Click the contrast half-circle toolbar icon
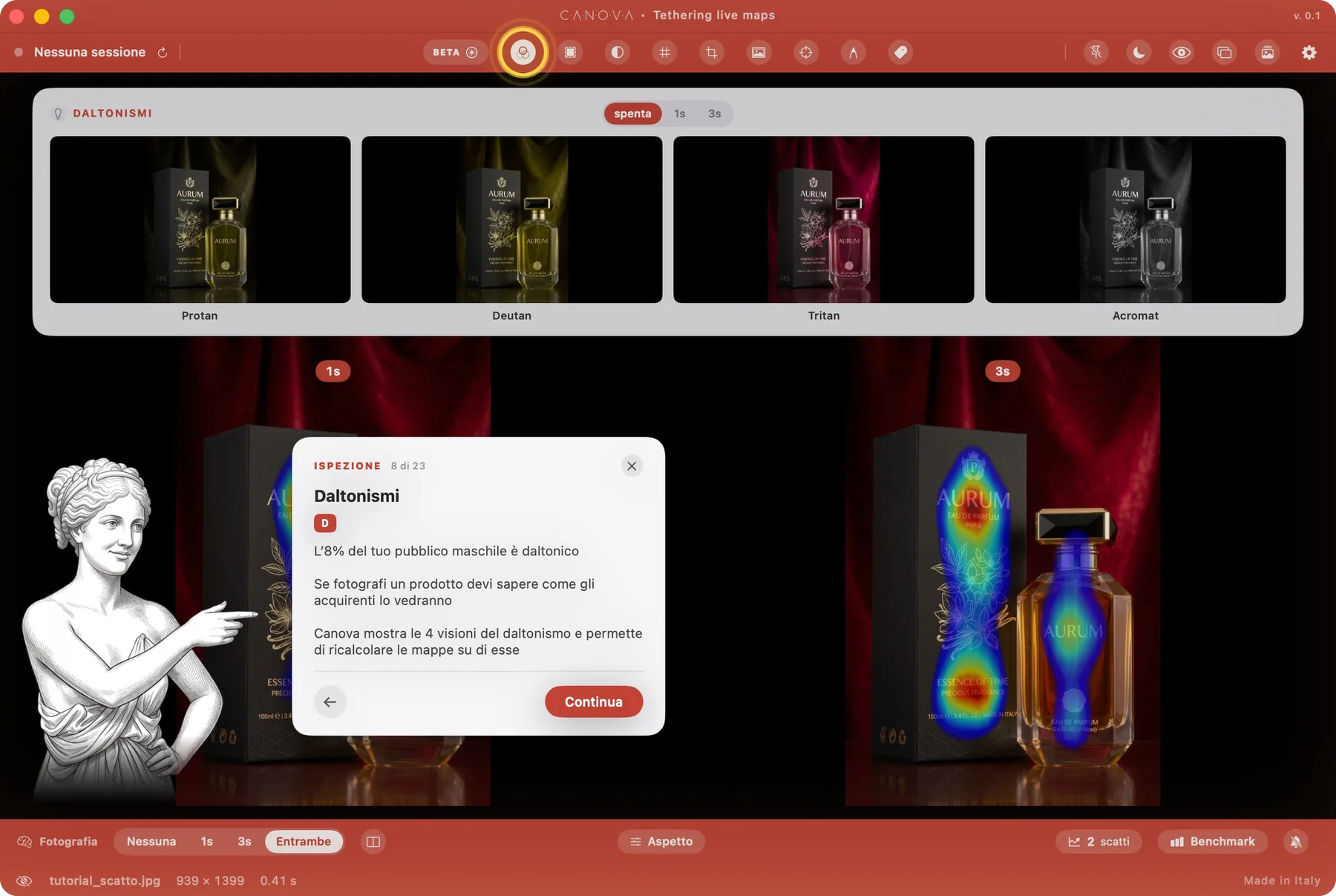 [617, 52]
